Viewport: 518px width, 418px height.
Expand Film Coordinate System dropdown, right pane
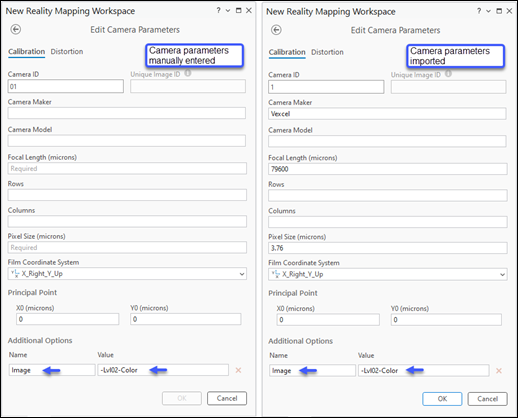[x=502, y=275]
